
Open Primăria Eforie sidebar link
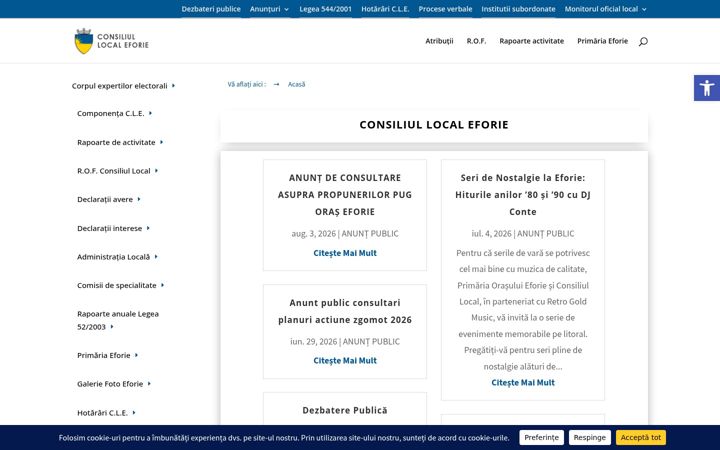(104, 355)
